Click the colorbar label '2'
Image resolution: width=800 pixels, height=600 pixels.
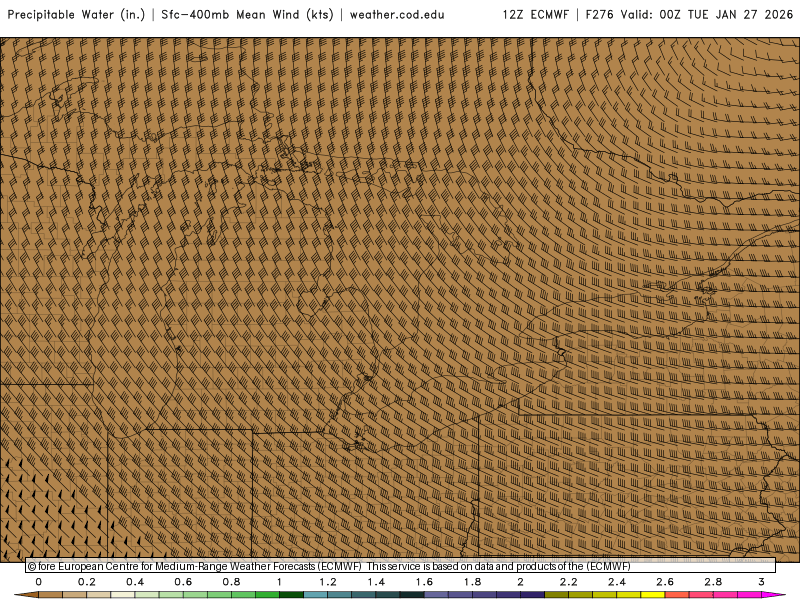[520, 582]
